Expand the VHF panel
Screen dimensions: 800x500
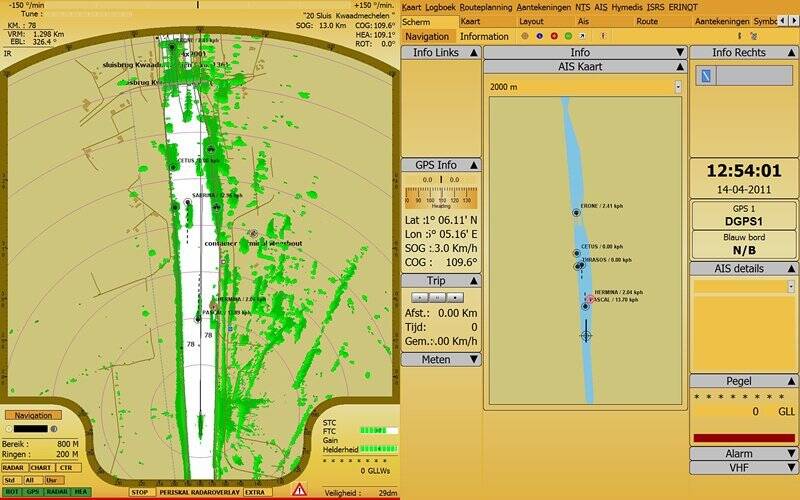(743, 467)
